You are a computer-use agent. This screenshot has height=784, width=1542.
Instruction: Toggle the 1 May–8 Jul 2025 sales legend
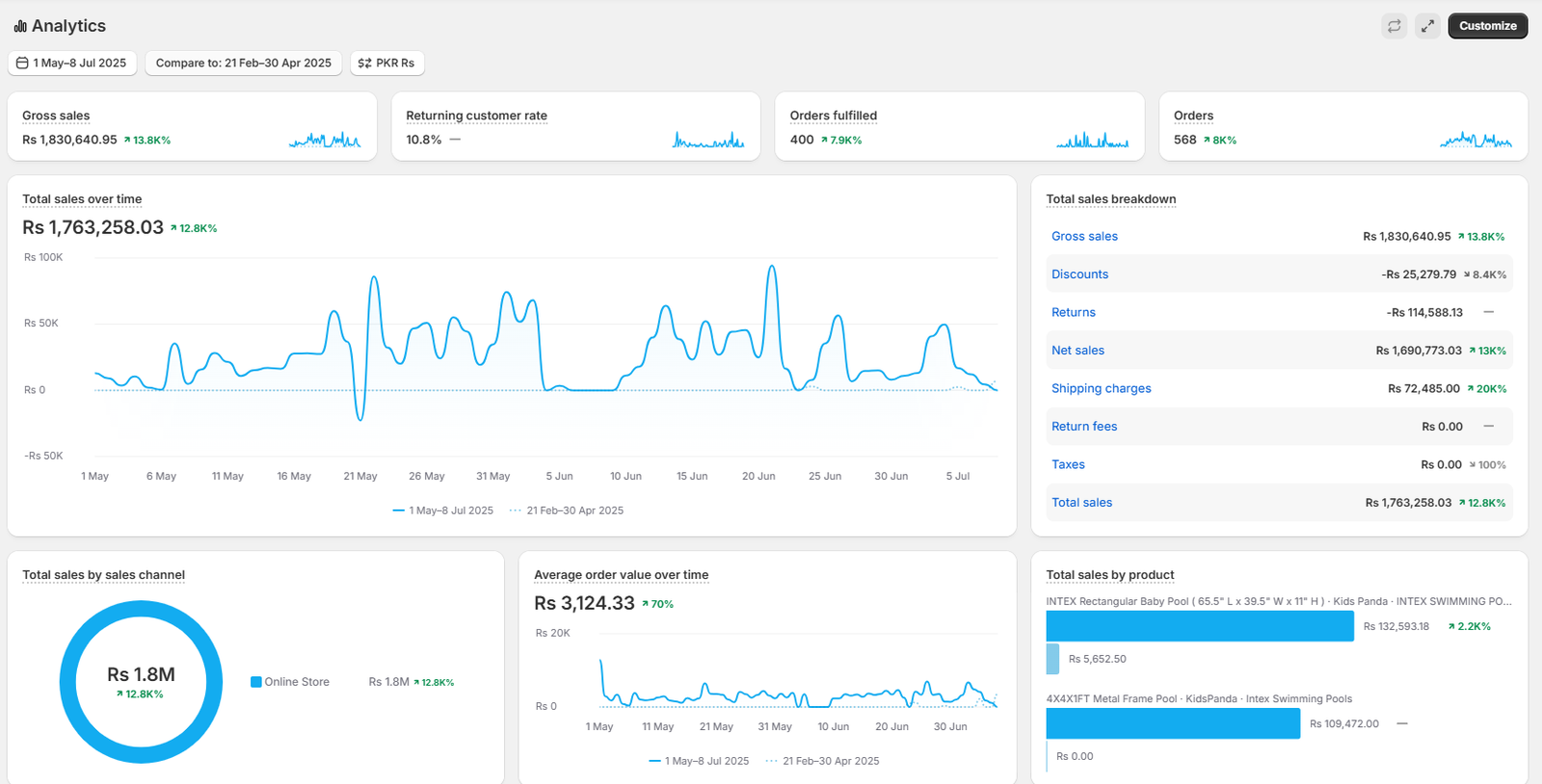(x=443, y=510)
